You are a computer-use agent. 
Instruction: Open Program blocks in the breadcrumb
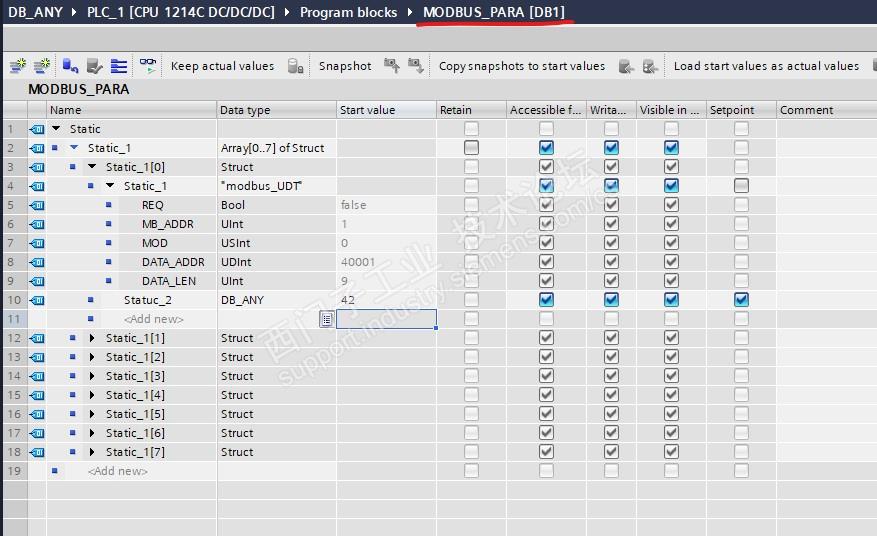pos(348,12)
